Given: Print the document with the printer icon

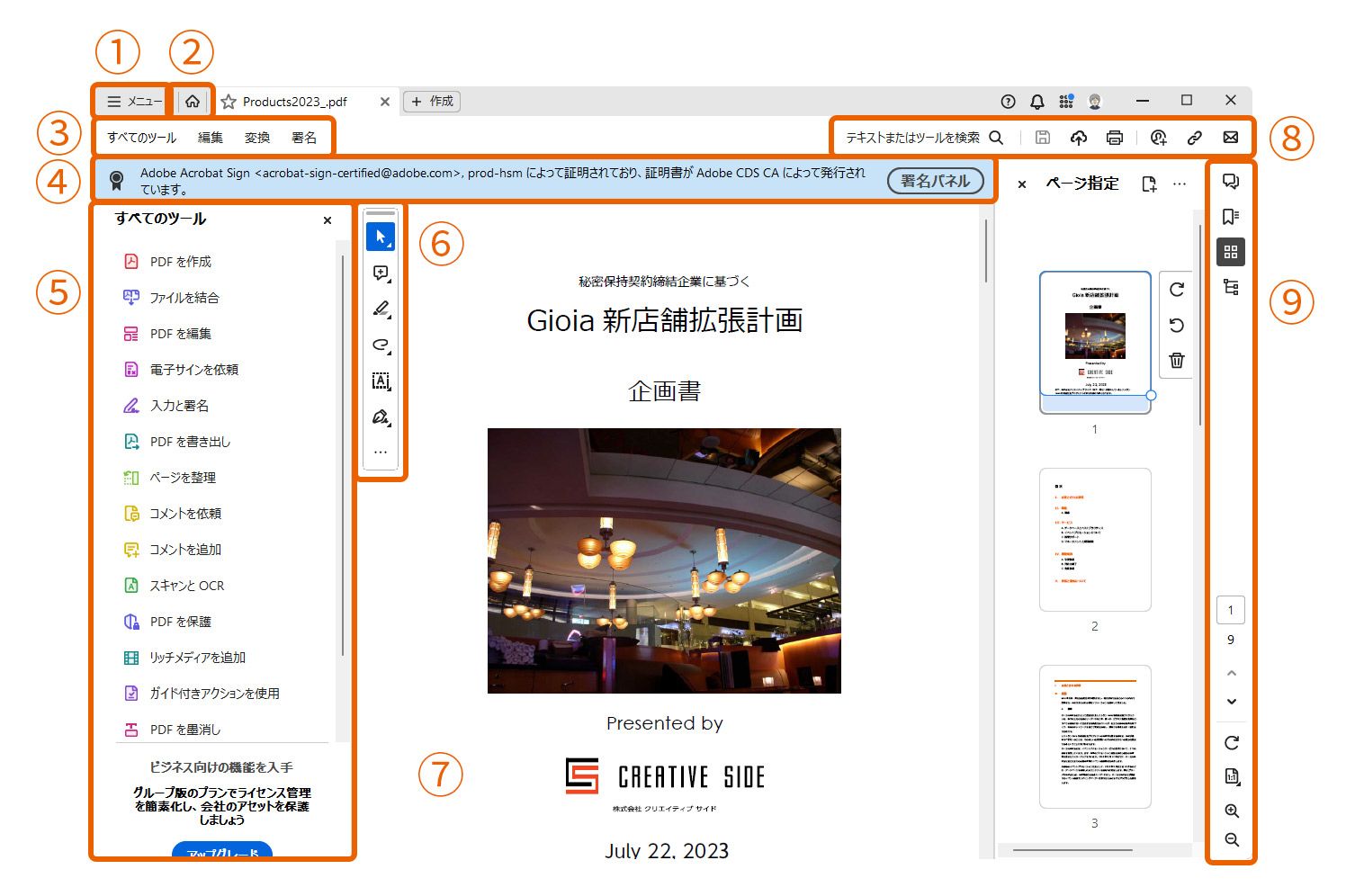Looking at the screenshot, I should (x=1115, y=138).
